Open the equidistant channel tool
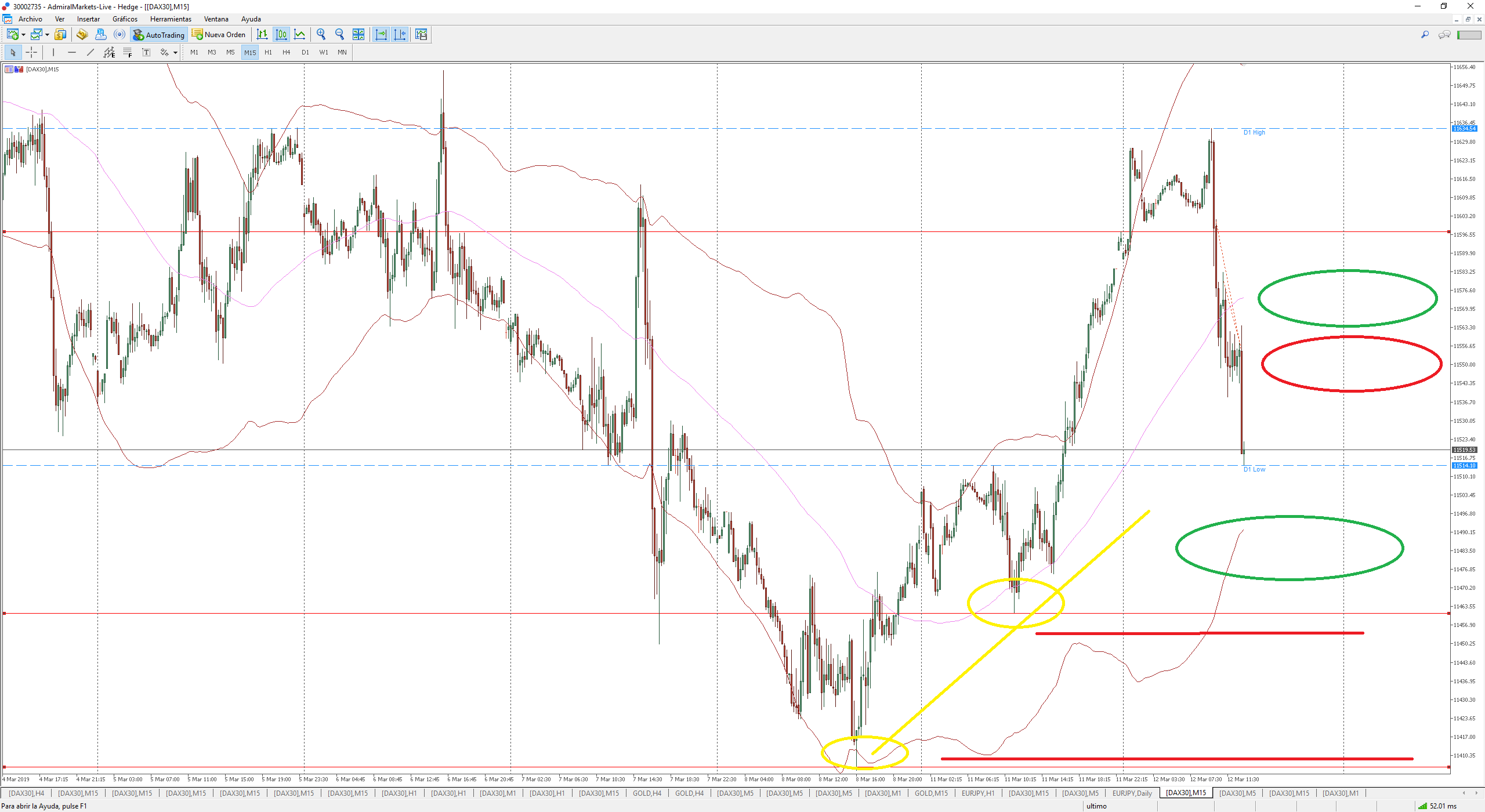1485x812 pixels. 109,52
